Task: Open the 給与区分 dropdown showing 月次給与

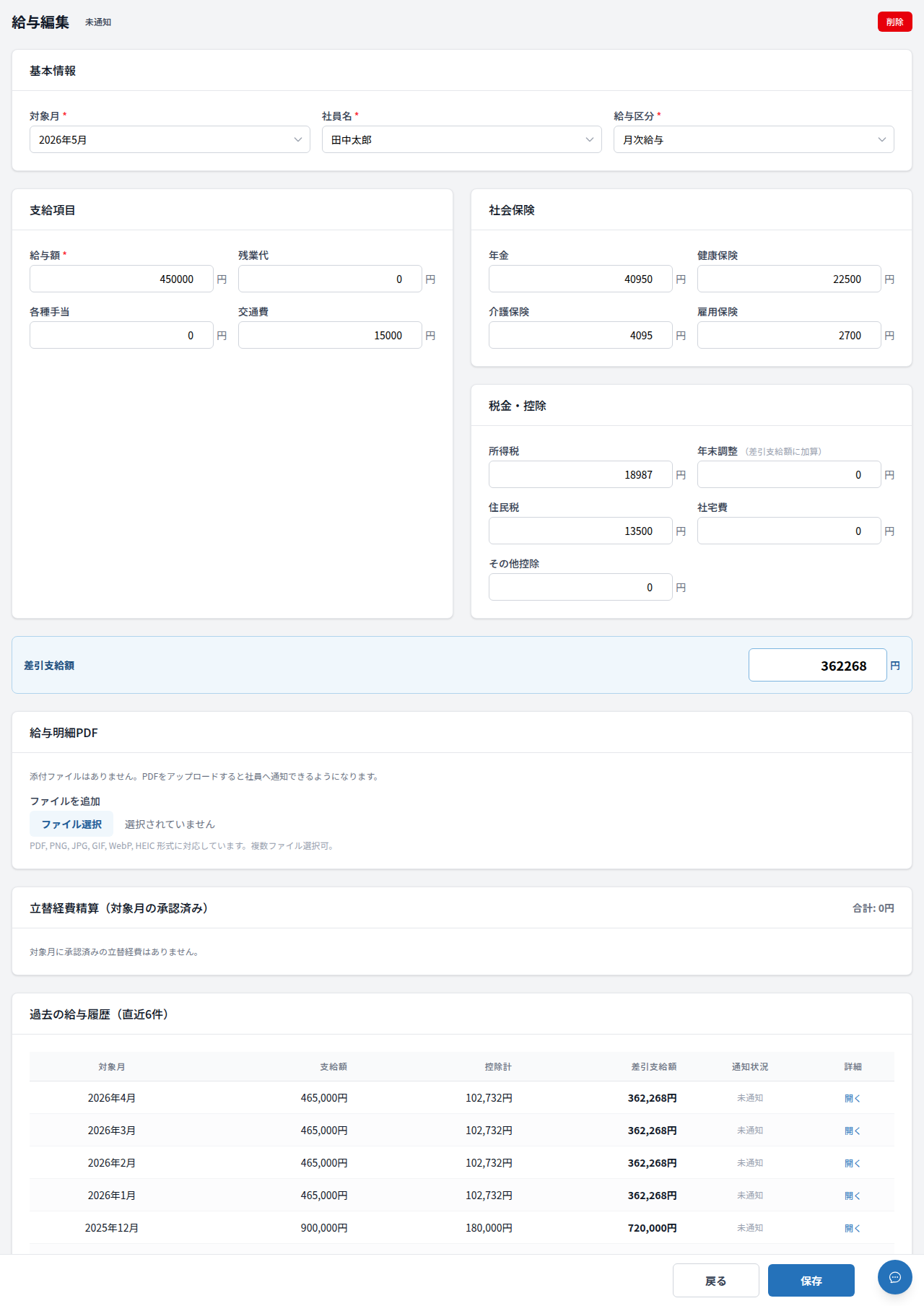Action: 754,139
